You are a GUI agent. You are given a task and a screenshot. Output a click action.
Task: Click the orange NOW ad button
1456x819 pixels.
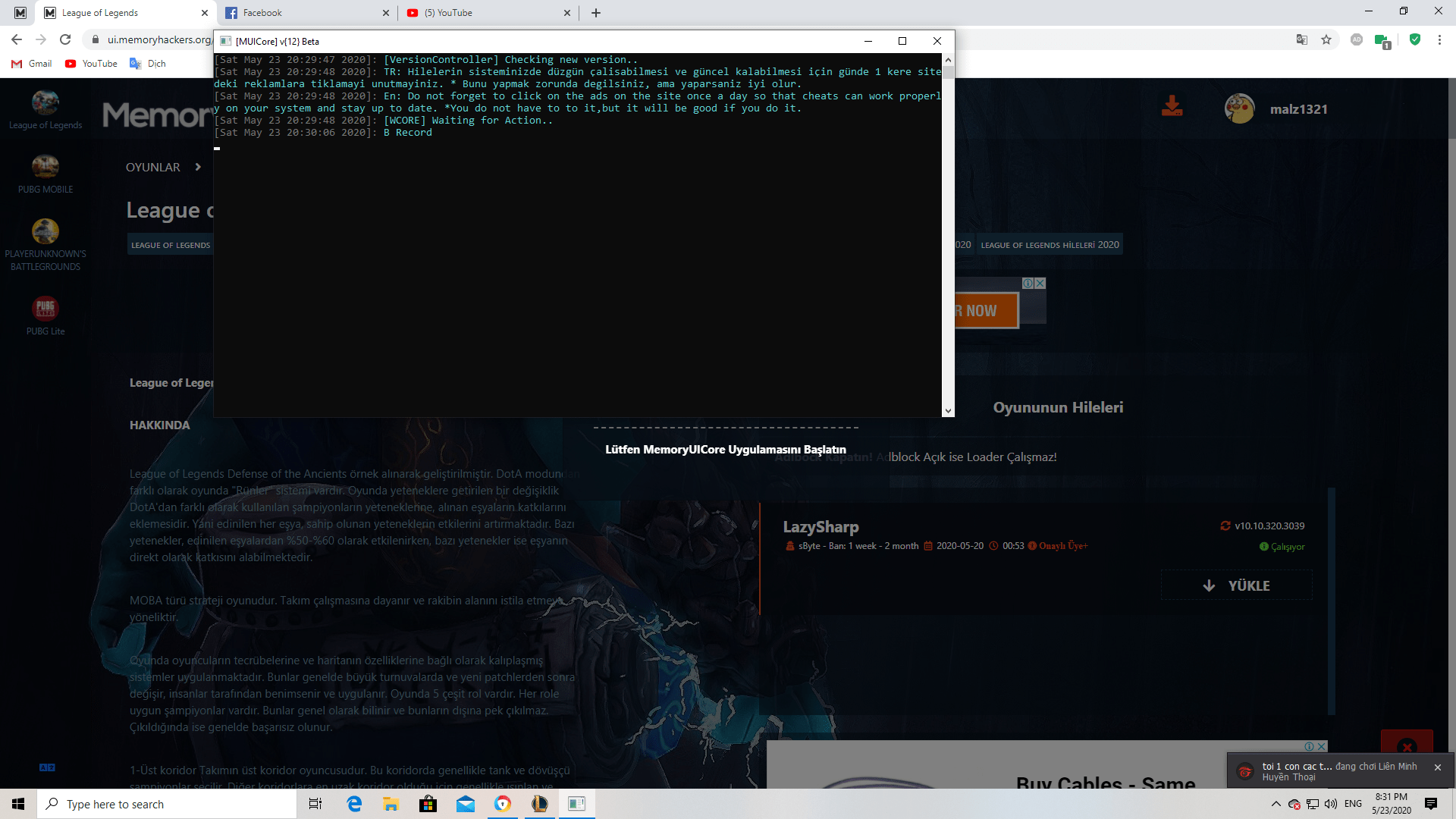click(x=986, y=311)
